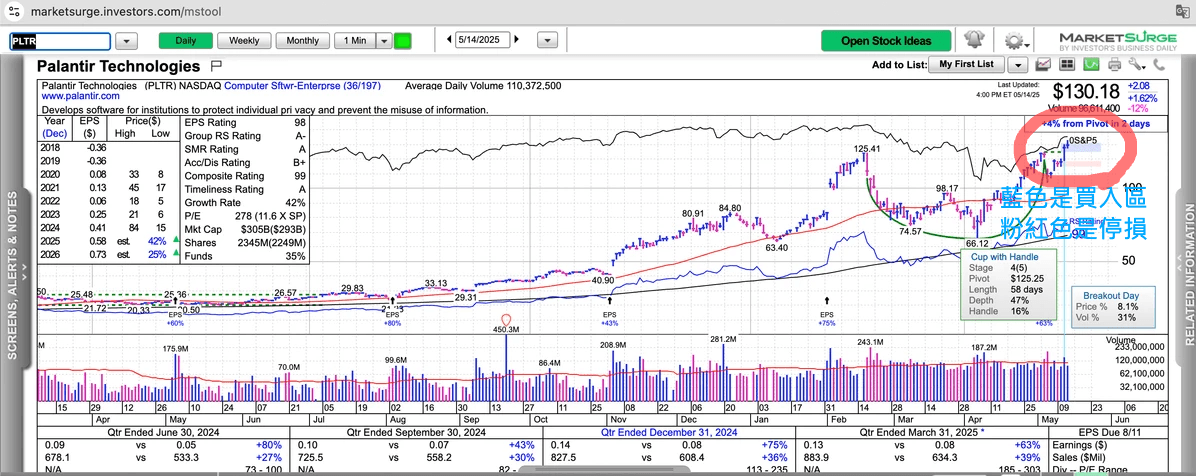
Task: Switch to the multi-panel grid layout icon
Action: (x=1067, y=65)
